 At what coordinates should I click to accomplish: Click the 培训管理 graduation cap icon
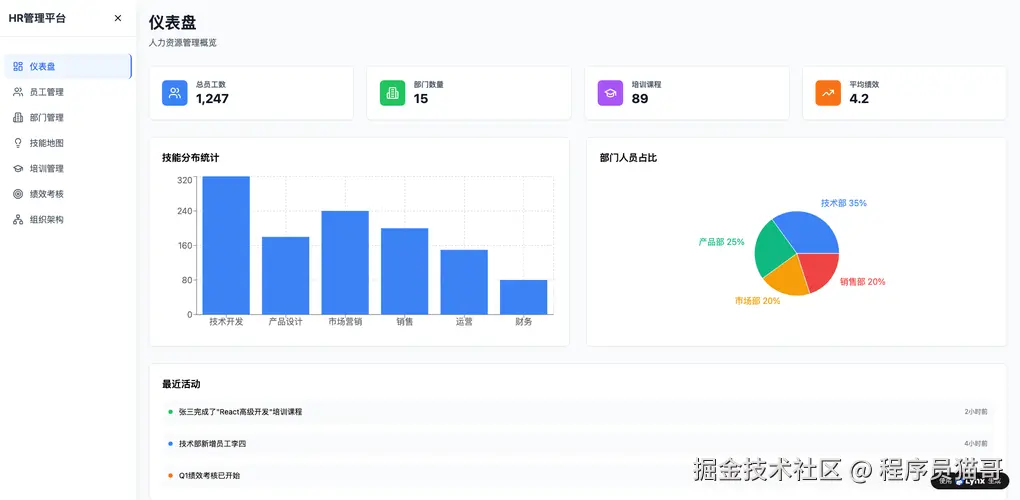click(x=18, y=168)
